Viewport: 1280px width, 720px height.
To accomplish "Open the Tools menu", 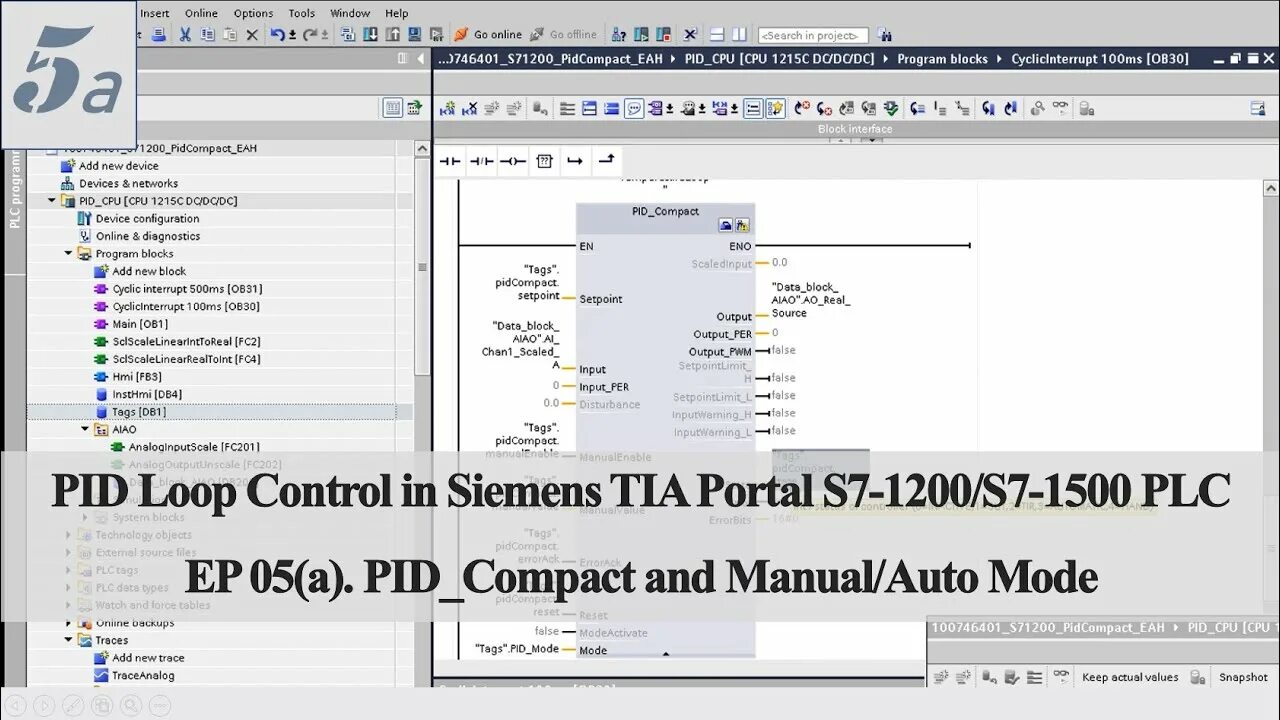I will pyautogui.click(x=301, y=13).
